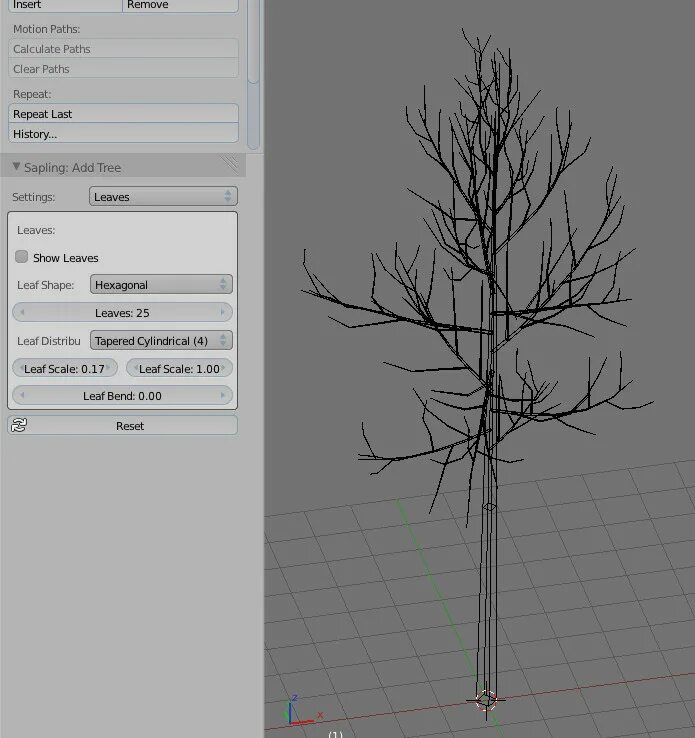Viewport: 695px width, 738px height.
Task: Click the 3D cursor at tree base
Action: click(x=486, y=700)
